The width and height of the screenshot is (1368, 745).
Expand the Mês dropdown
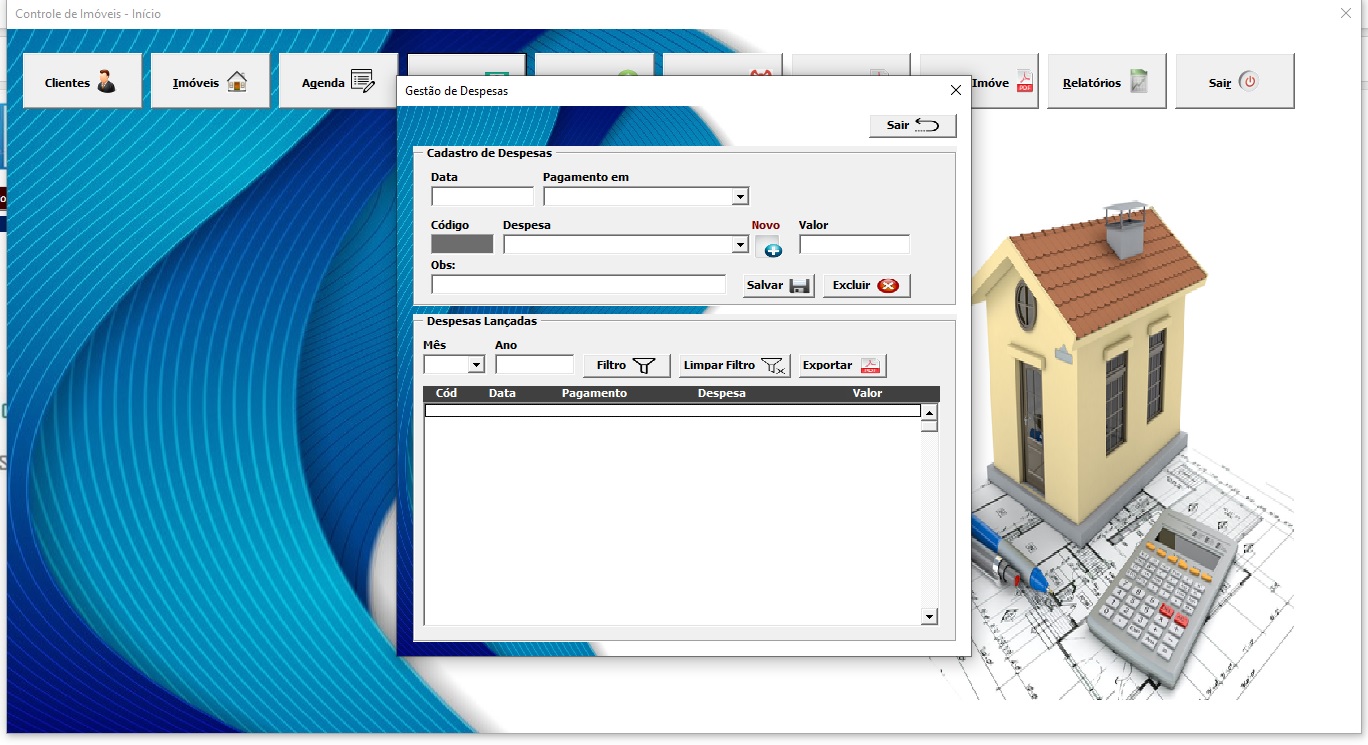click(475, 365)
